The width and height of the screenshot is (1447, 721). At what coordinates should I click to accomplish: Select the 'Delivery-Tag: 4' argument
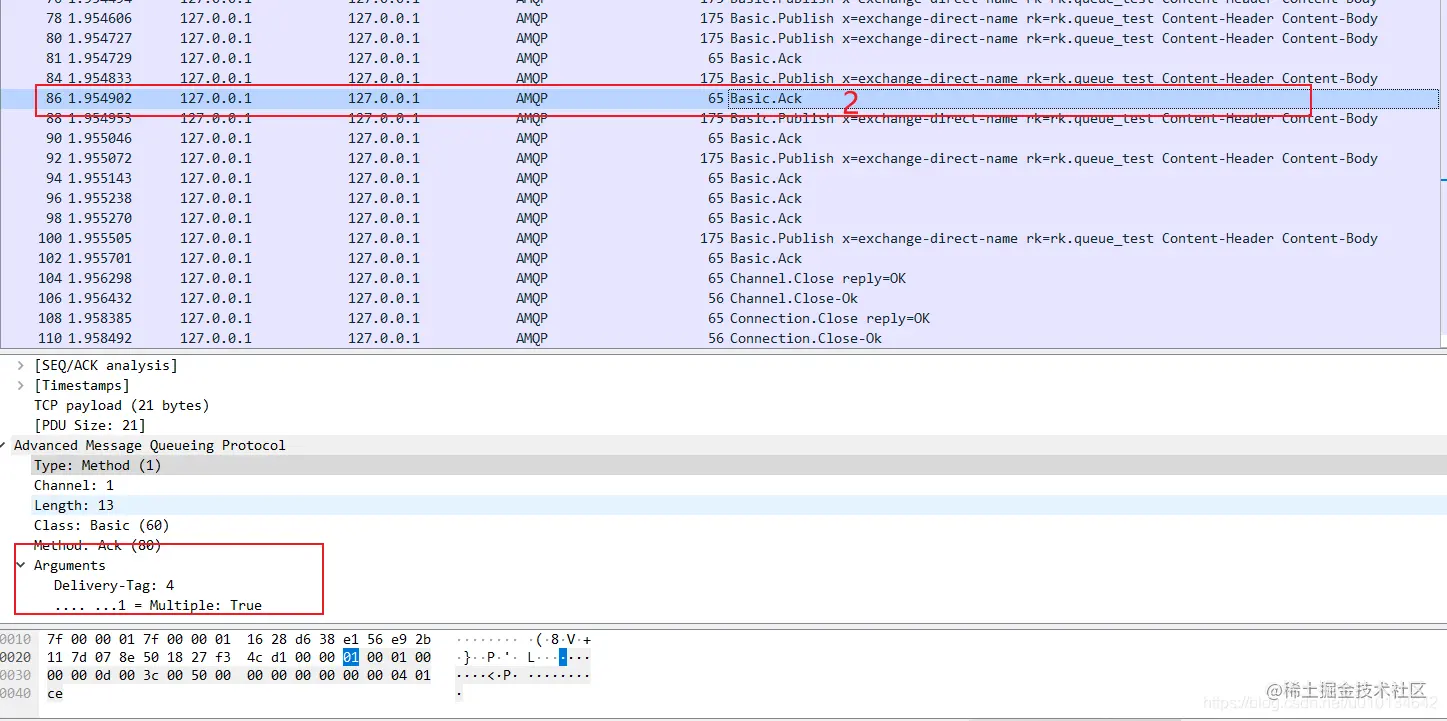tap(114, 585)
